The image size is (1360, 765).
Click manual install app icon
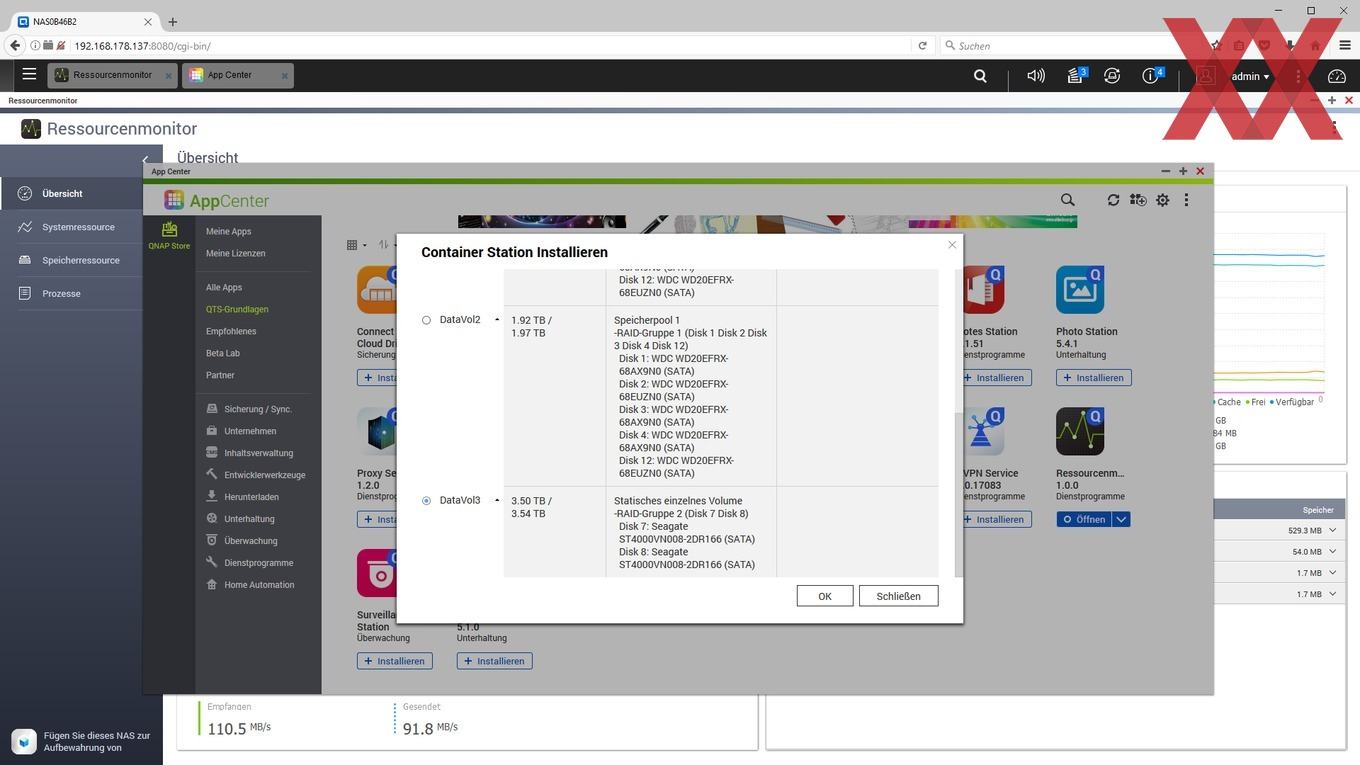(x=1138, y=200)
